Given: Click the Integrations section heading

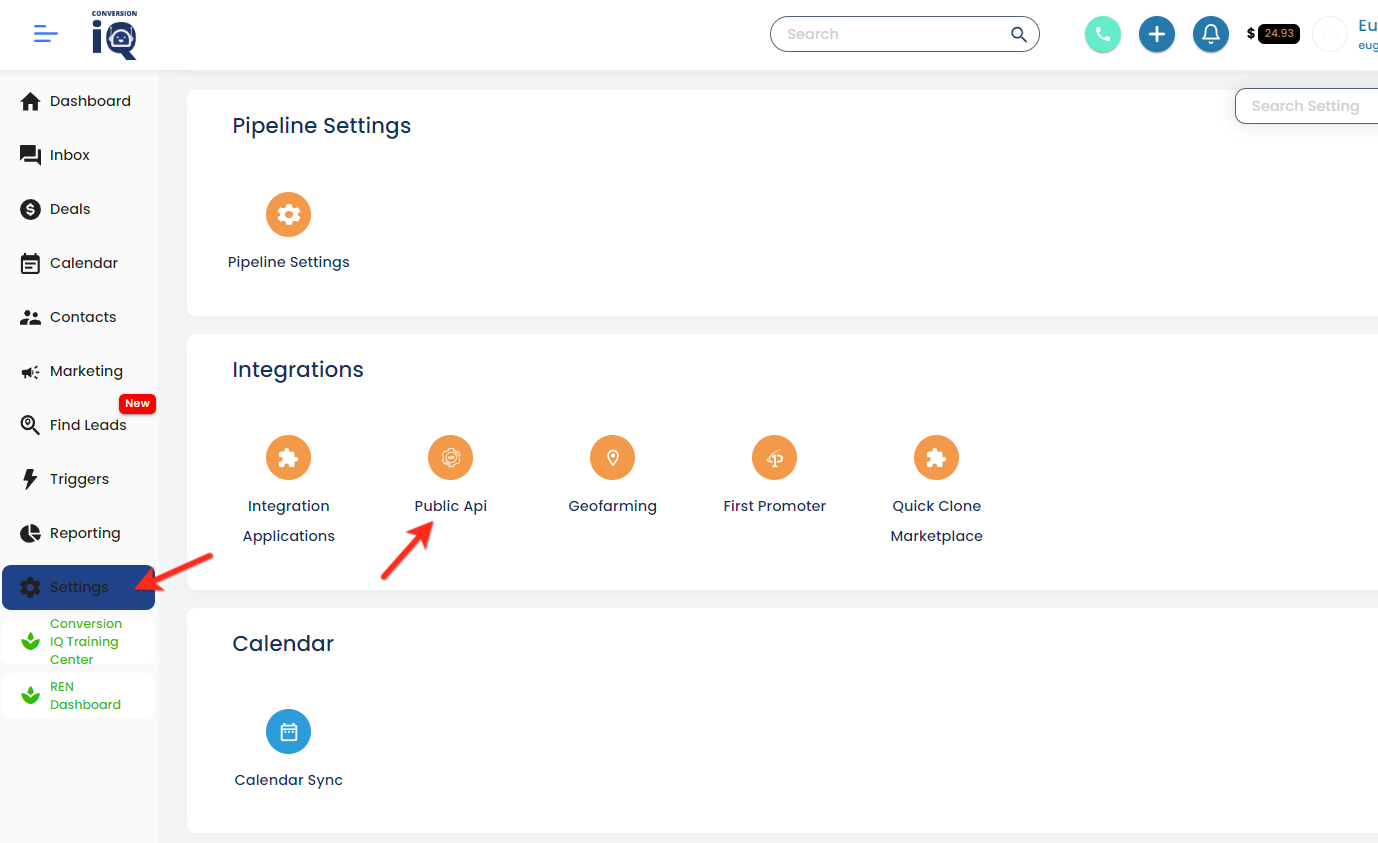Looking at the screenshot, I should [298, 370].
